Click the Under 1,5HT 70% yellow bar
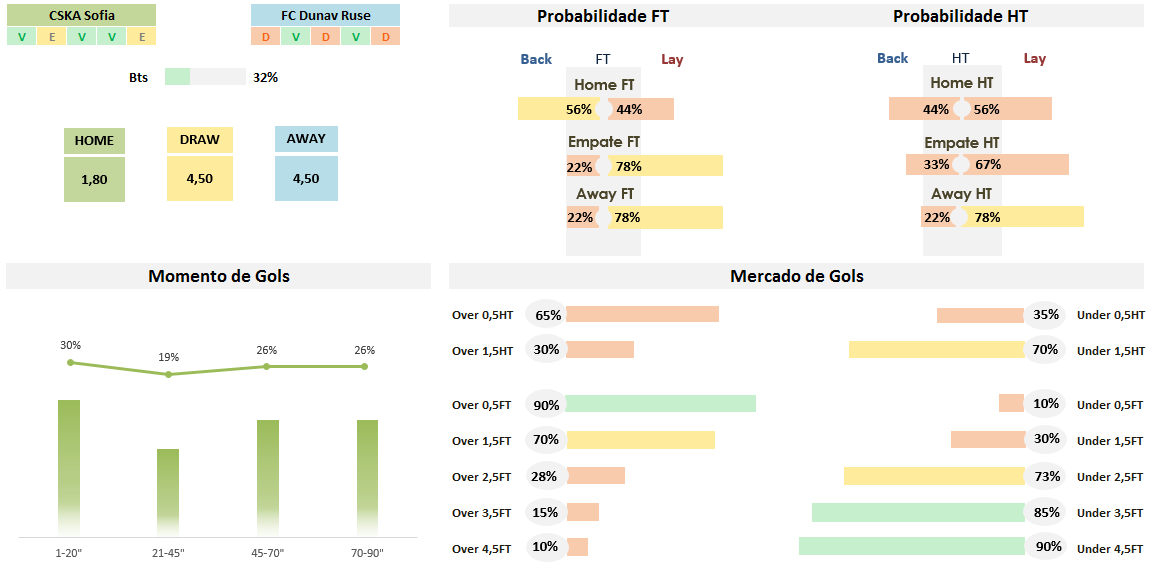This screenshot has height=577, width=1159. pos(936,350)
